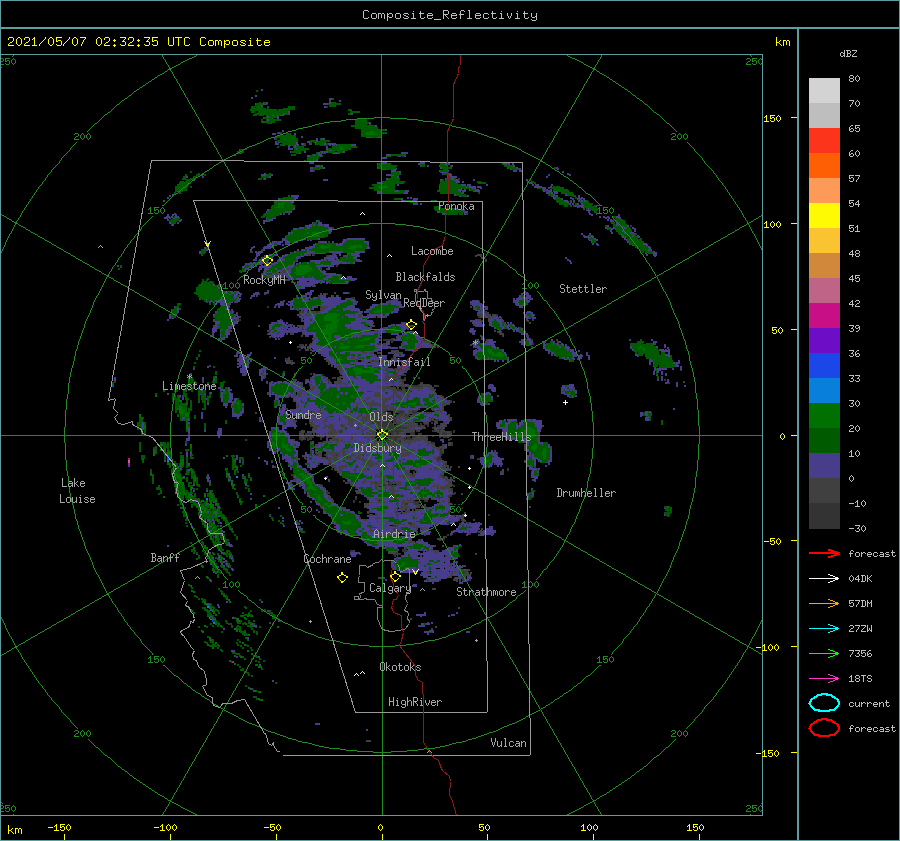Click the ThreeHills city label

502,437
